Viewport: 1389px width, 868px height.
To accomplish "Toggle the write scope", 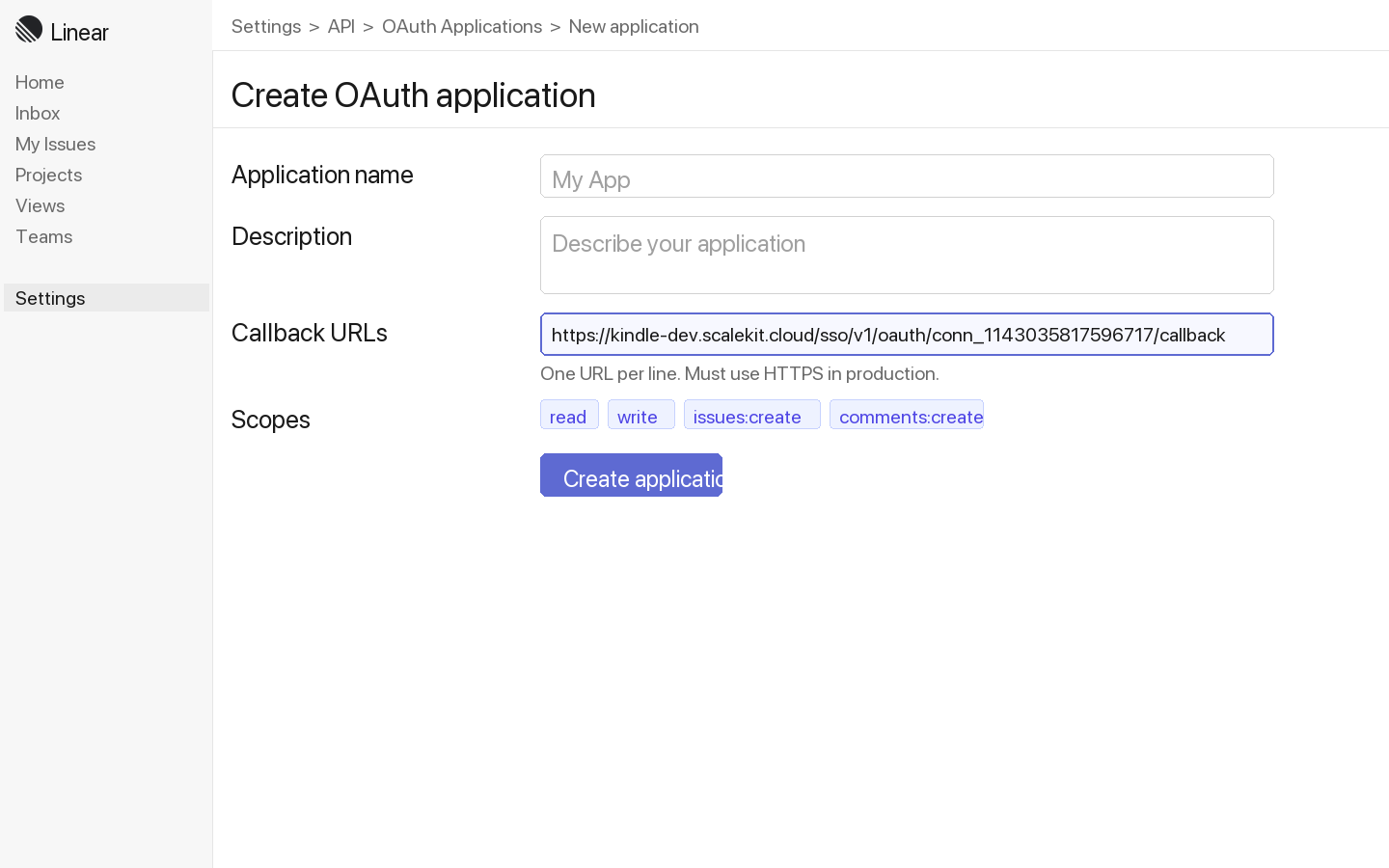I will pyautogui.click(x=640, y=415).
